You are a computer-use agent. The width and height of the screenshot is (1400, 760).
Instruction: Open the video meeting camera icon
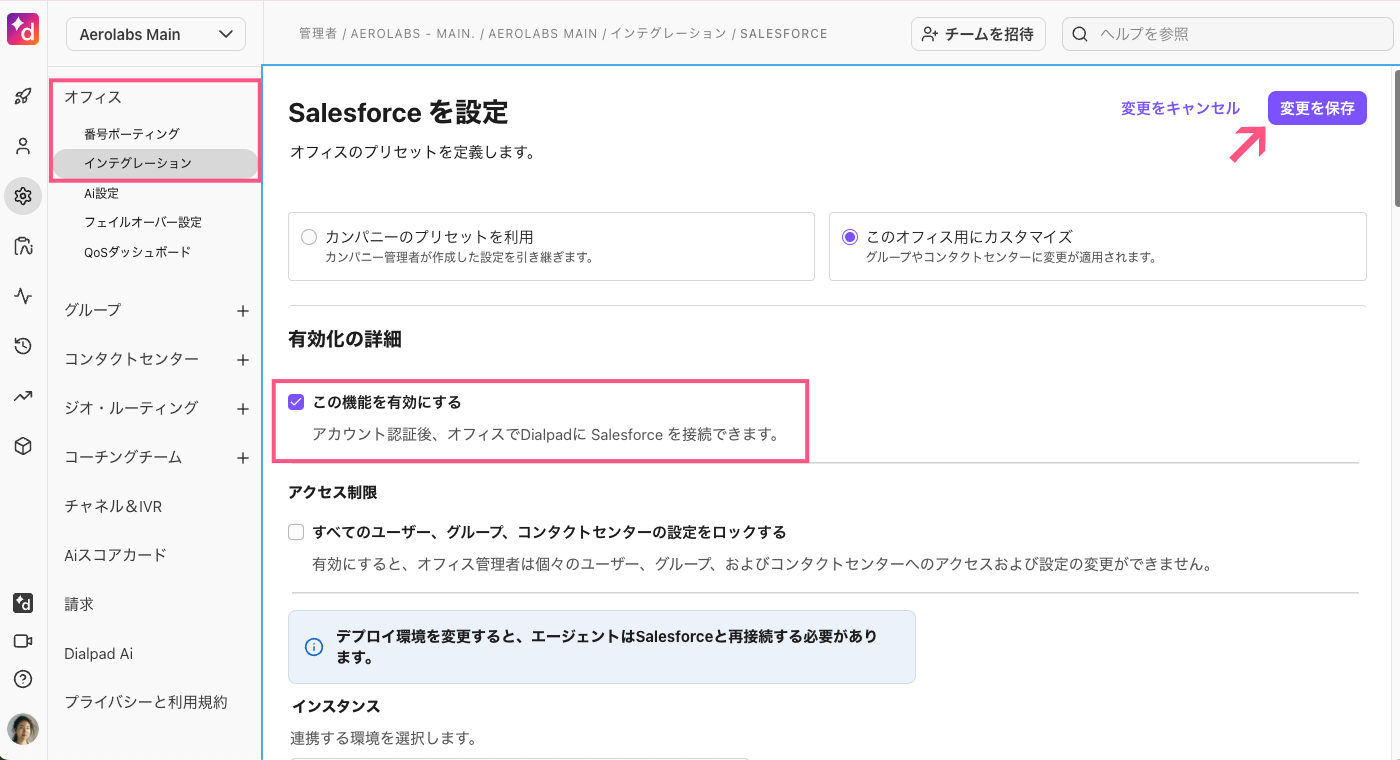pyautogui.click(x=23, y=641)
